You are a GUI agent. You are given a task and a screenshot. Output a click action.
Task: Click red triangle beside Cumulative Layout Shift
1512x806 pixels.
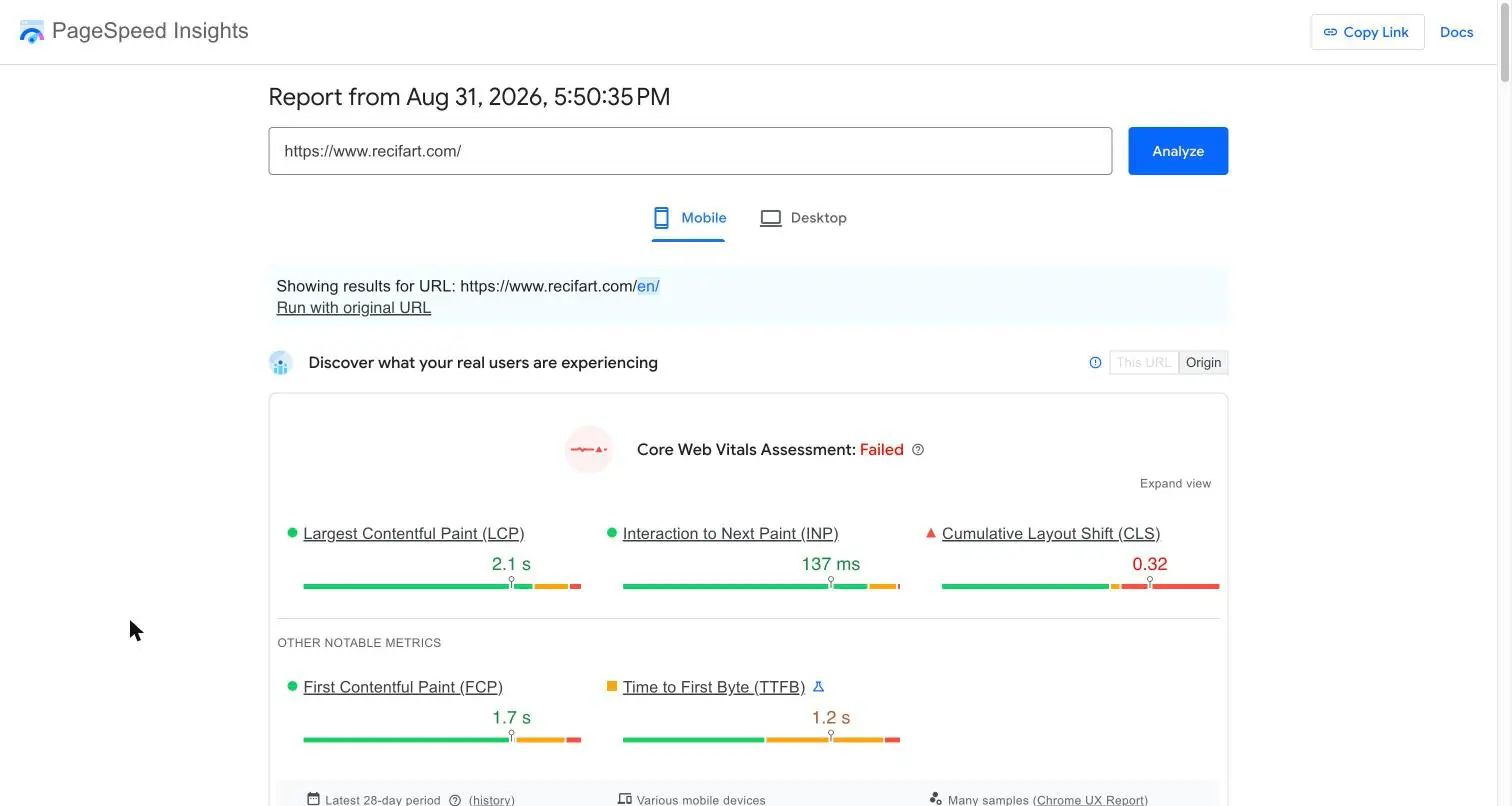931,533
